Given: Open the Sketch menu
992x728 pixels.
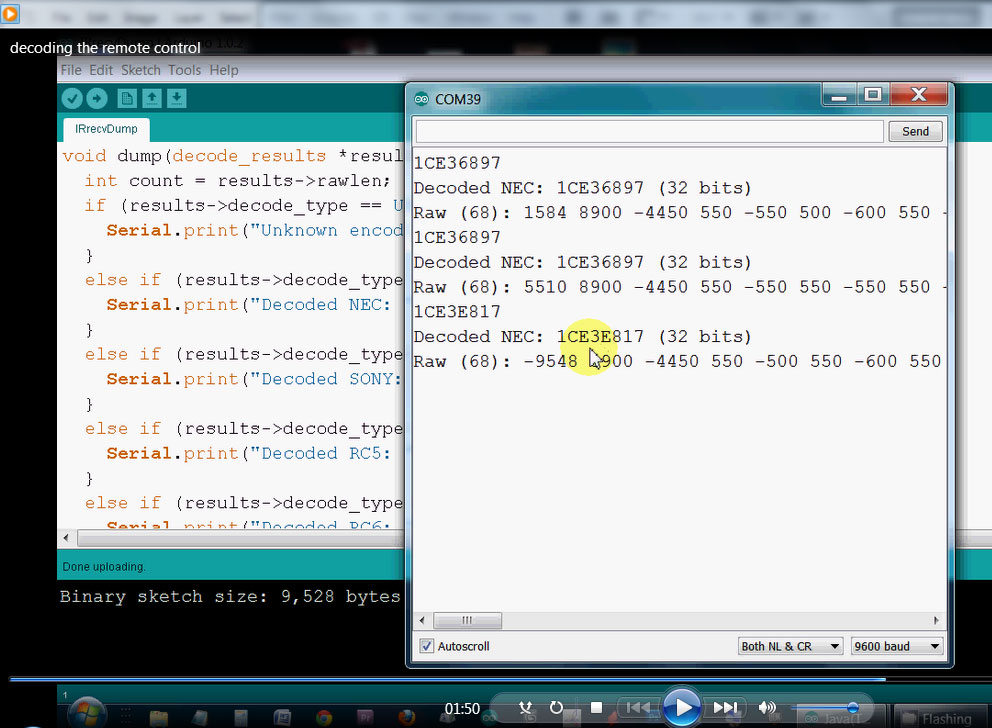Looking at the screenshot, I should point(140,70).
